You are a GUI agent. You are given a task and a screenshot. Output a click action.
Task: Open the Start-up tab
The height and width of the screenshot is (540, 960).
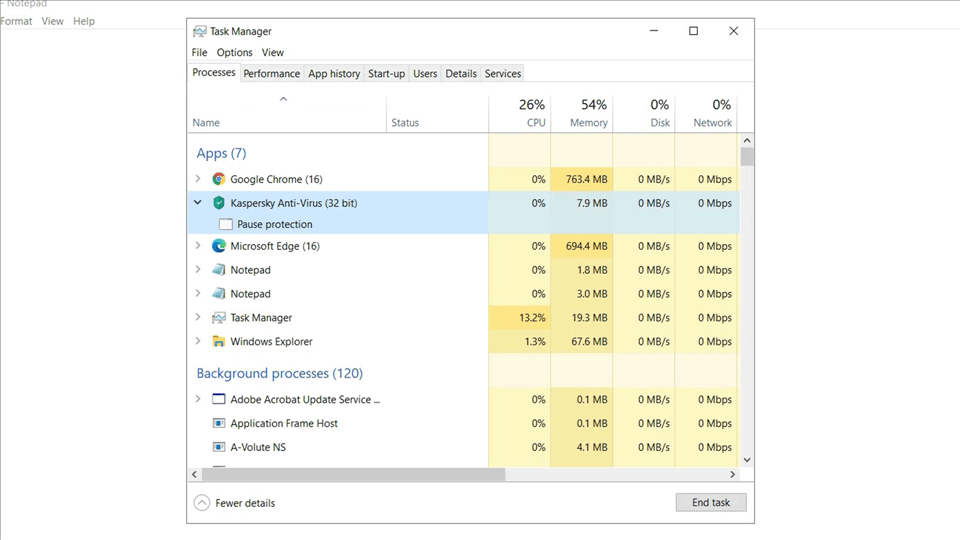coord(386,74)
